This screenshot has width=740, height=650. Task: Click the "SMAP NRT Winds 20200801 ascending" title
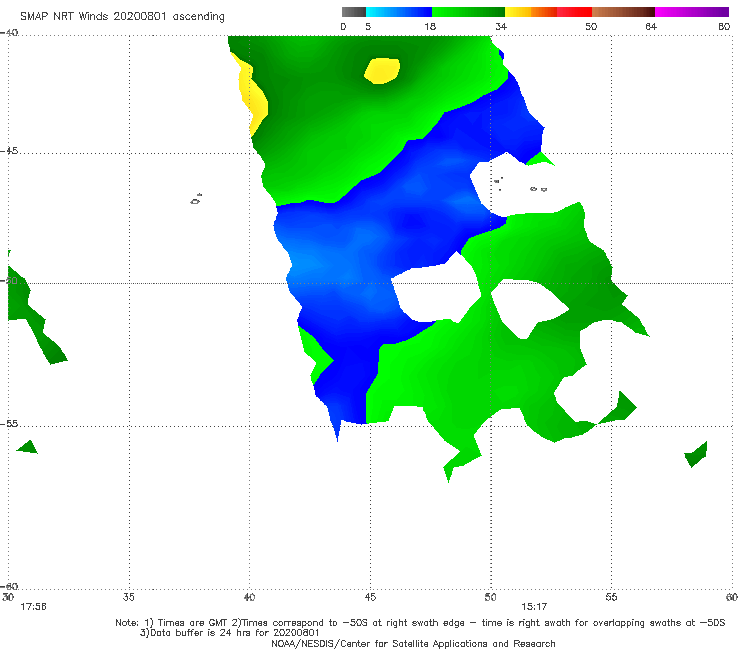tap(122, 16)
